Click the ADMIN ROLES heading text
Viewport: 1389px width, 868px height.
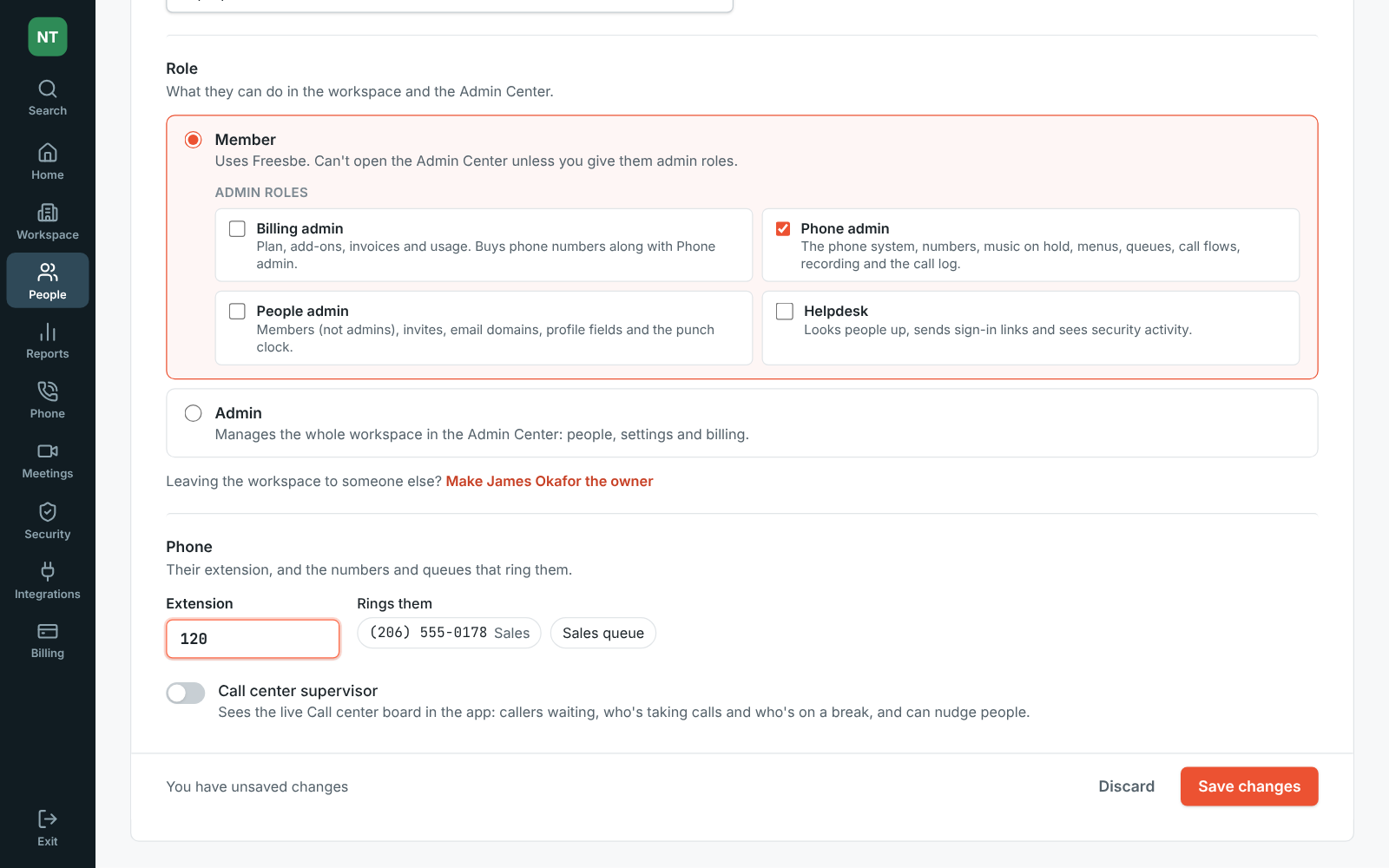point(261,193)
